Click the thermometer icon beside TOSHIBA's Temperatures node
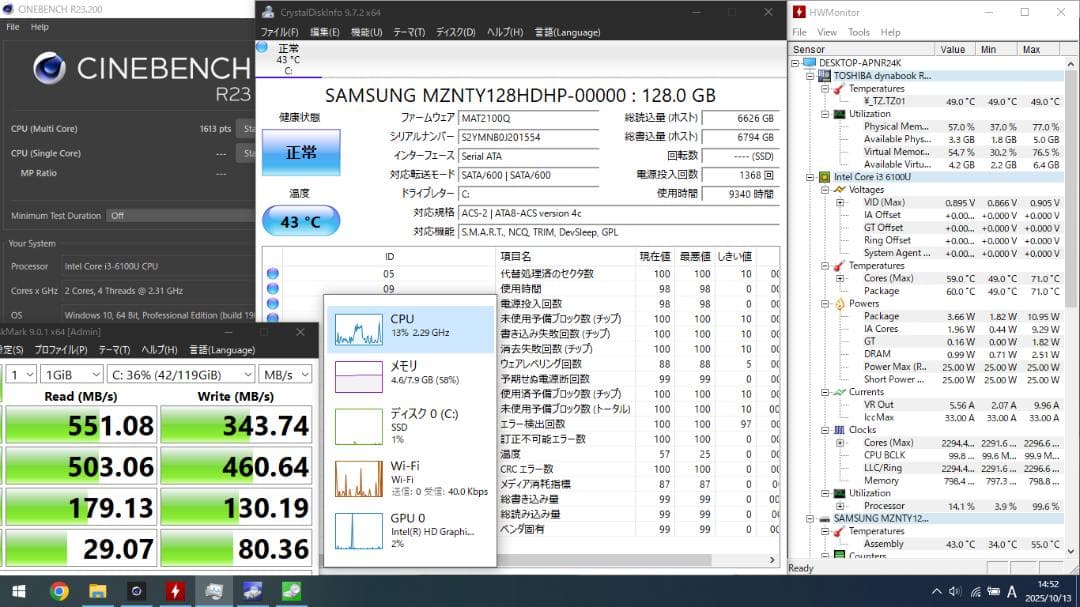The height and width of the screenshot is (607, 1080). tap(839, 89)
